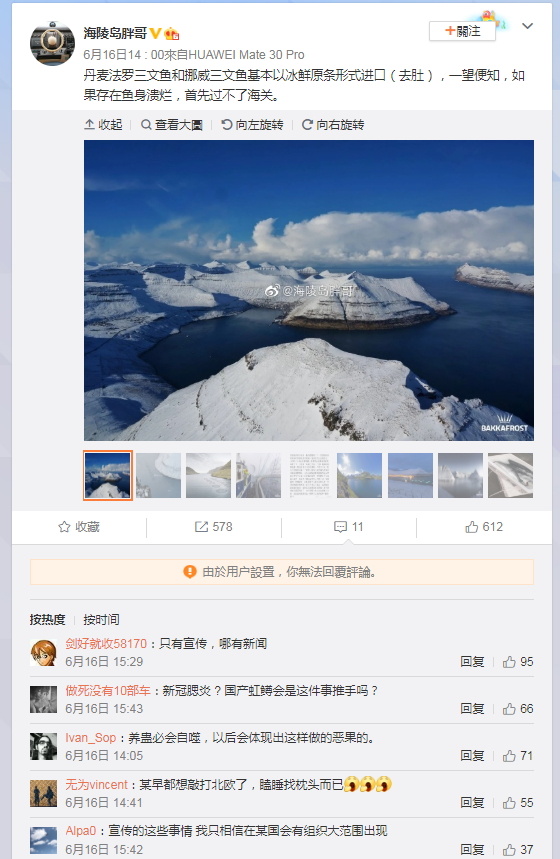Screen dimensions: 560x859
Task: Click the 关注 follow button
Action: coord(462,31)
